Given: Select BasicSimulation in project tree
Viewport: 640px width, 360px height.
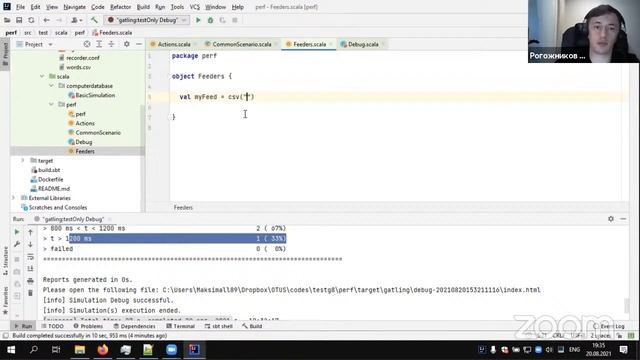Looking at the screenshot, I should coord(95,95).
